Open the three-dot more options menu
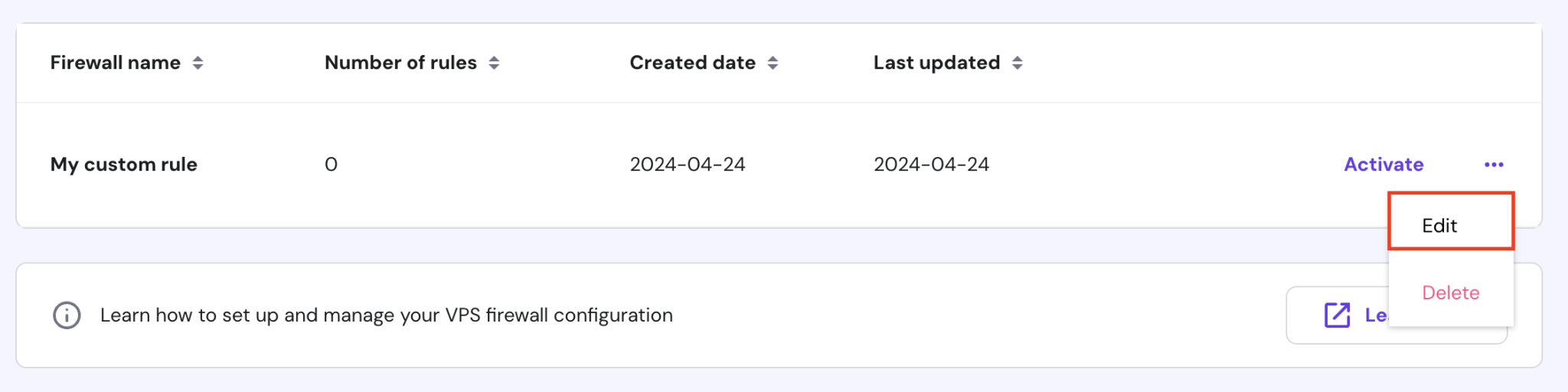 [1493, 165]
